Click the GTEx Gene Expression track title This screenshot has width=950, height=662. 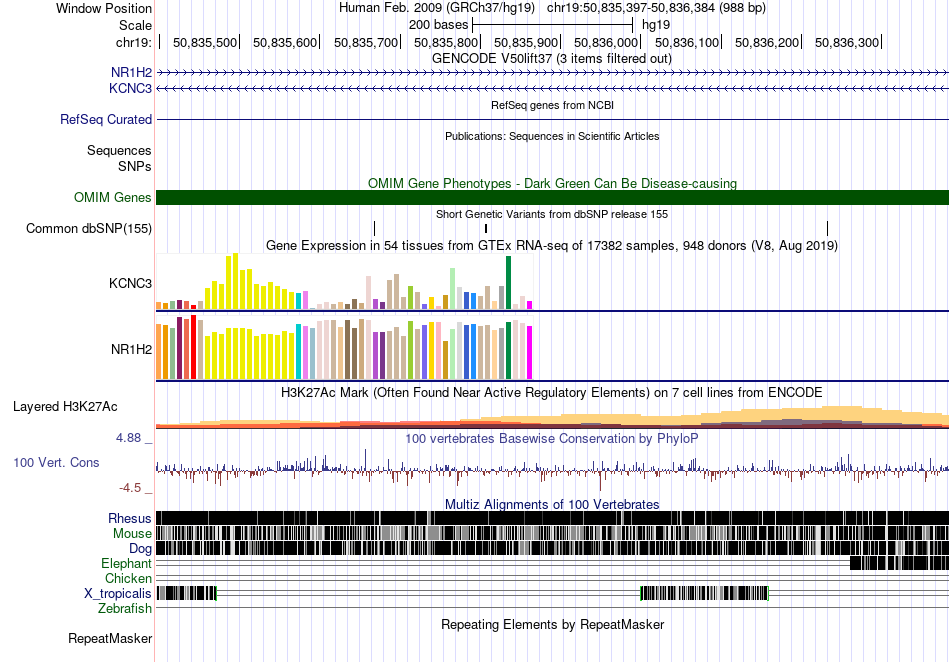[x=552, y=245]
